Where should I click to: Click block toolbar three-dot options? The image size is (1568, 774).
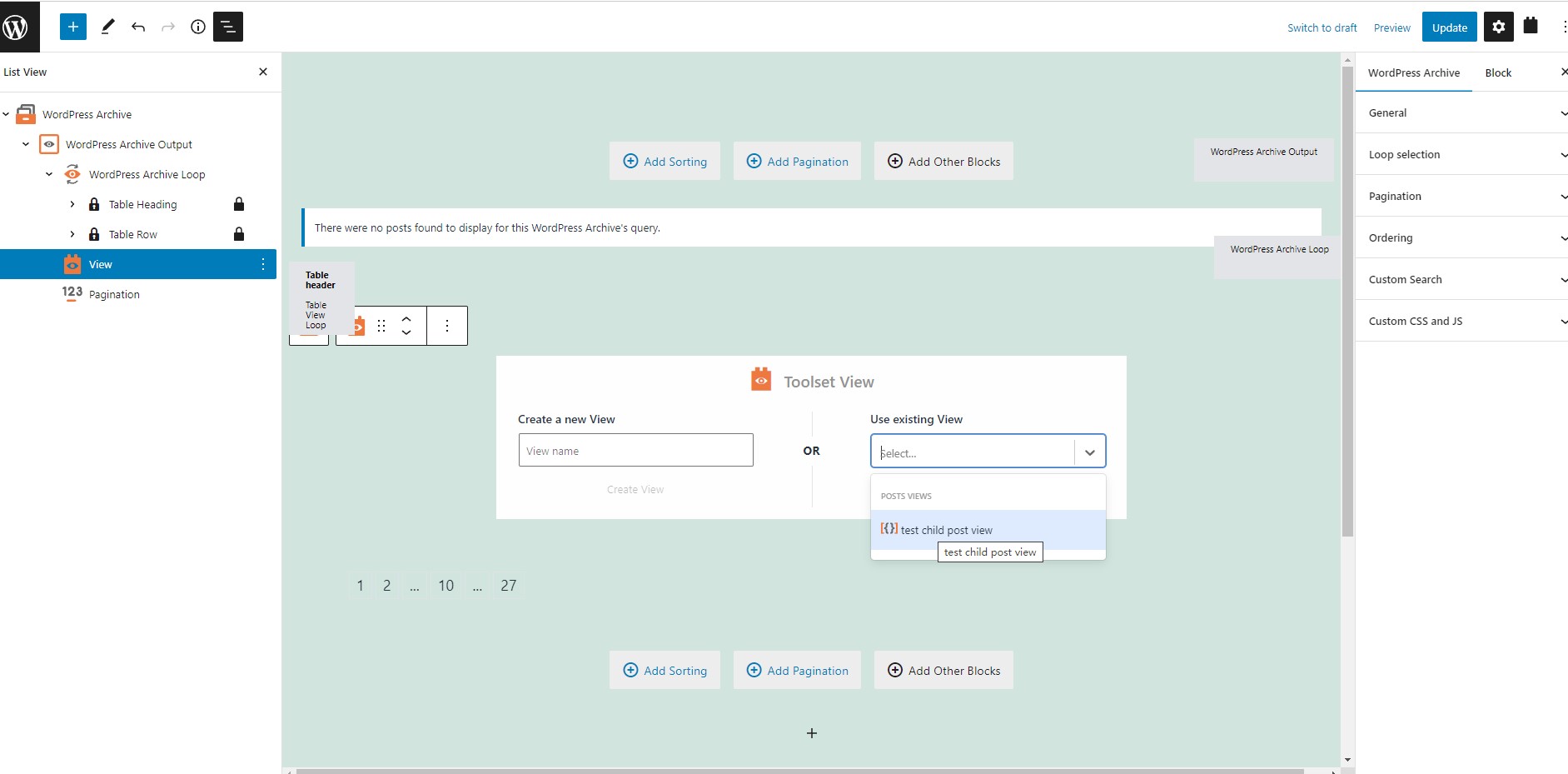point(447,326)
